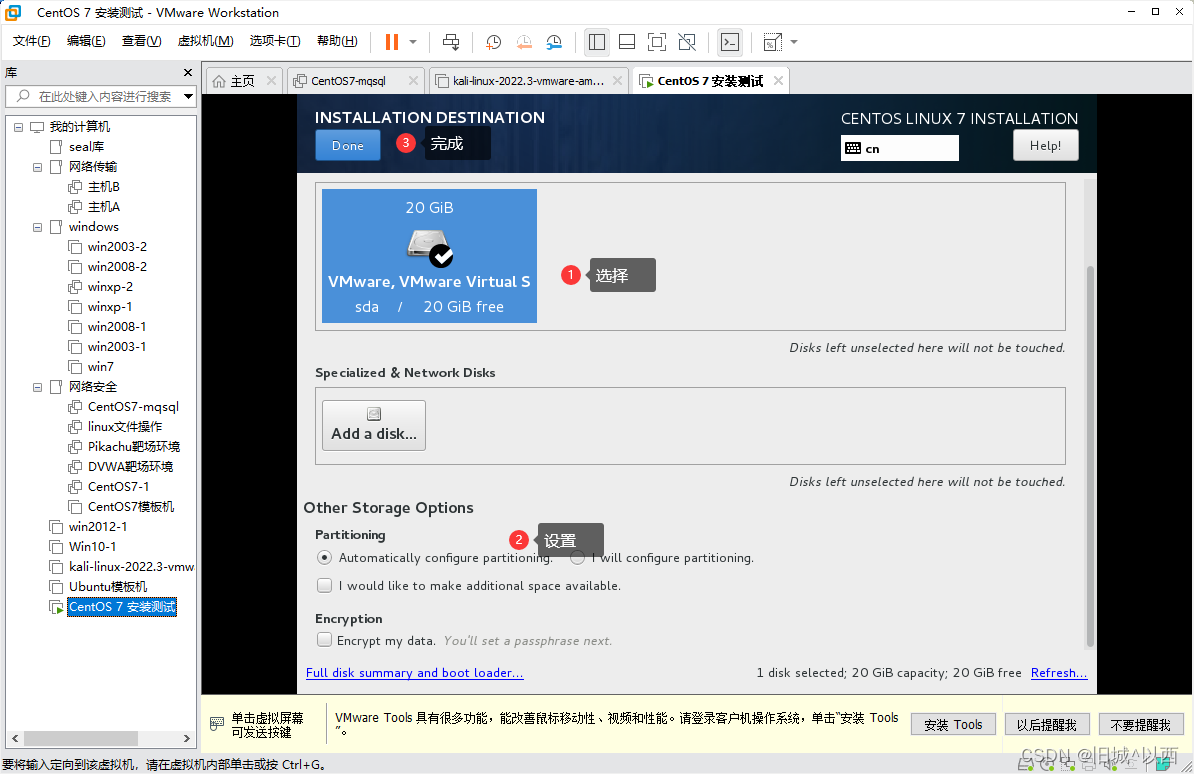Open Full disk summary and boot loader link

[414, 673]
